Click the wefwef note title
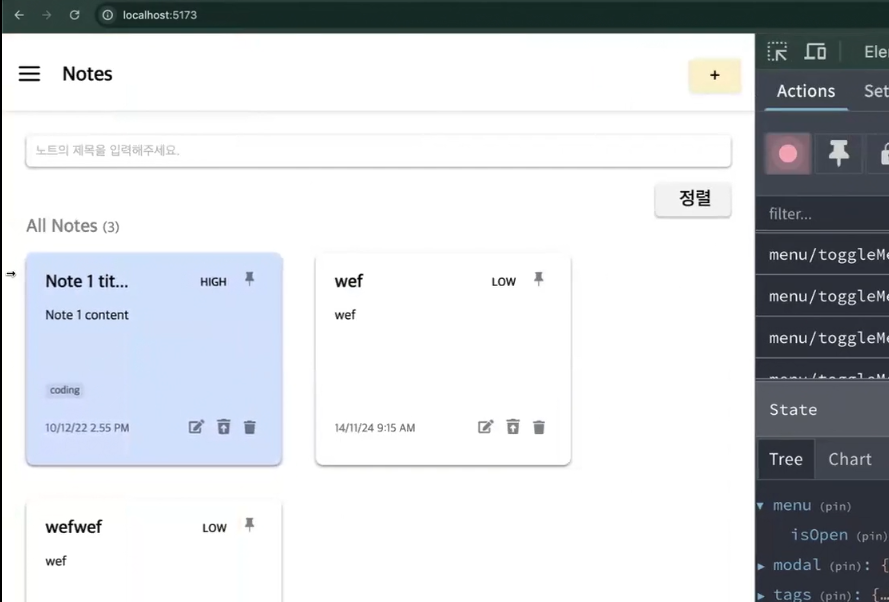The height and width of the screenshot is (602, 889). (74, 527)
